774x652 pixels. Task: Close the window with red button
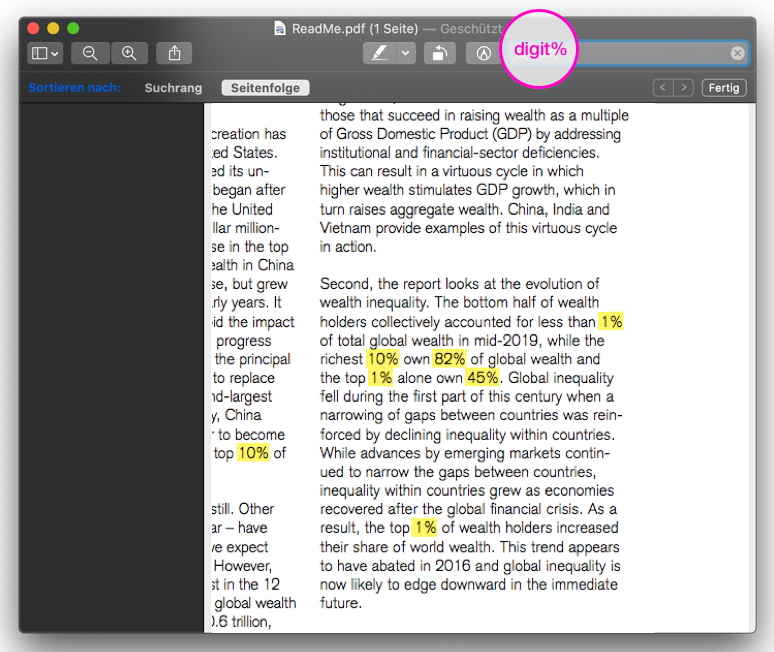(33, 28)
